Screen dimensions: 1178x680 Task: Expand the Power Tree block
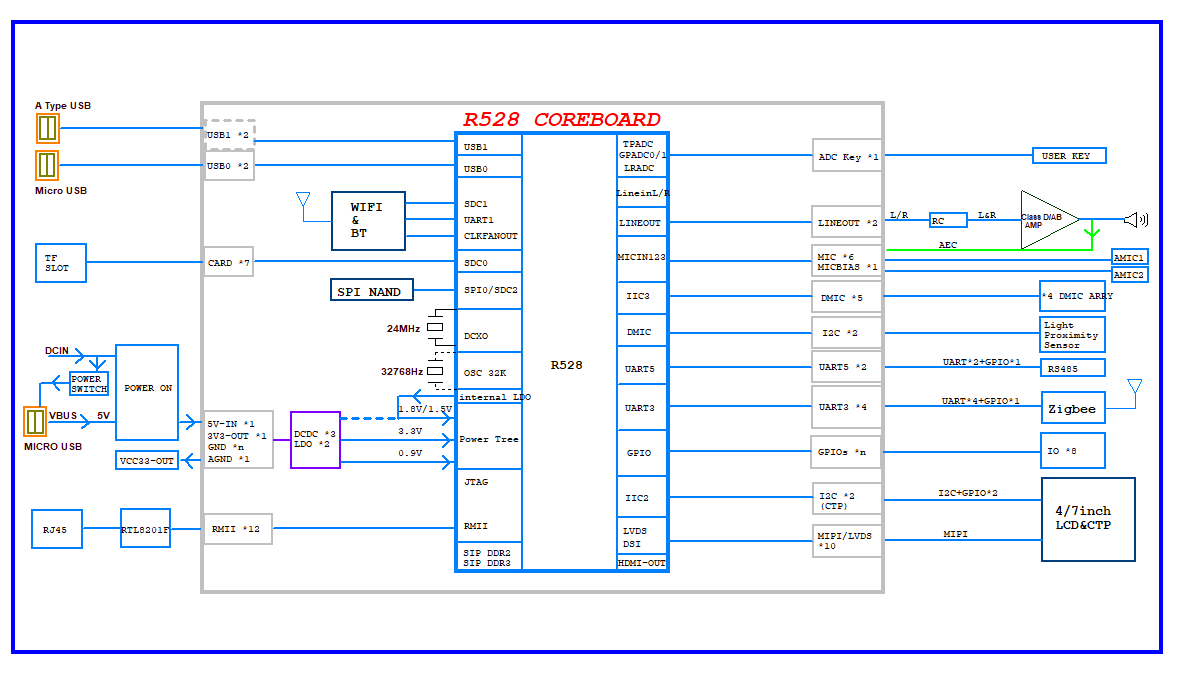tap(487, 439)
